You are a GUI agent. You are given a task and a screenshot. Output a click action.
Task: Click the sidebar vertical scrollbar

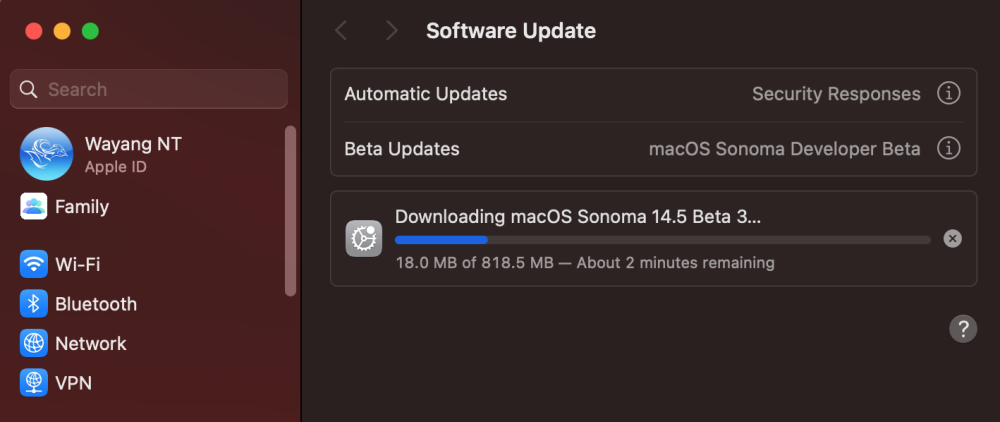coord(290,211)
